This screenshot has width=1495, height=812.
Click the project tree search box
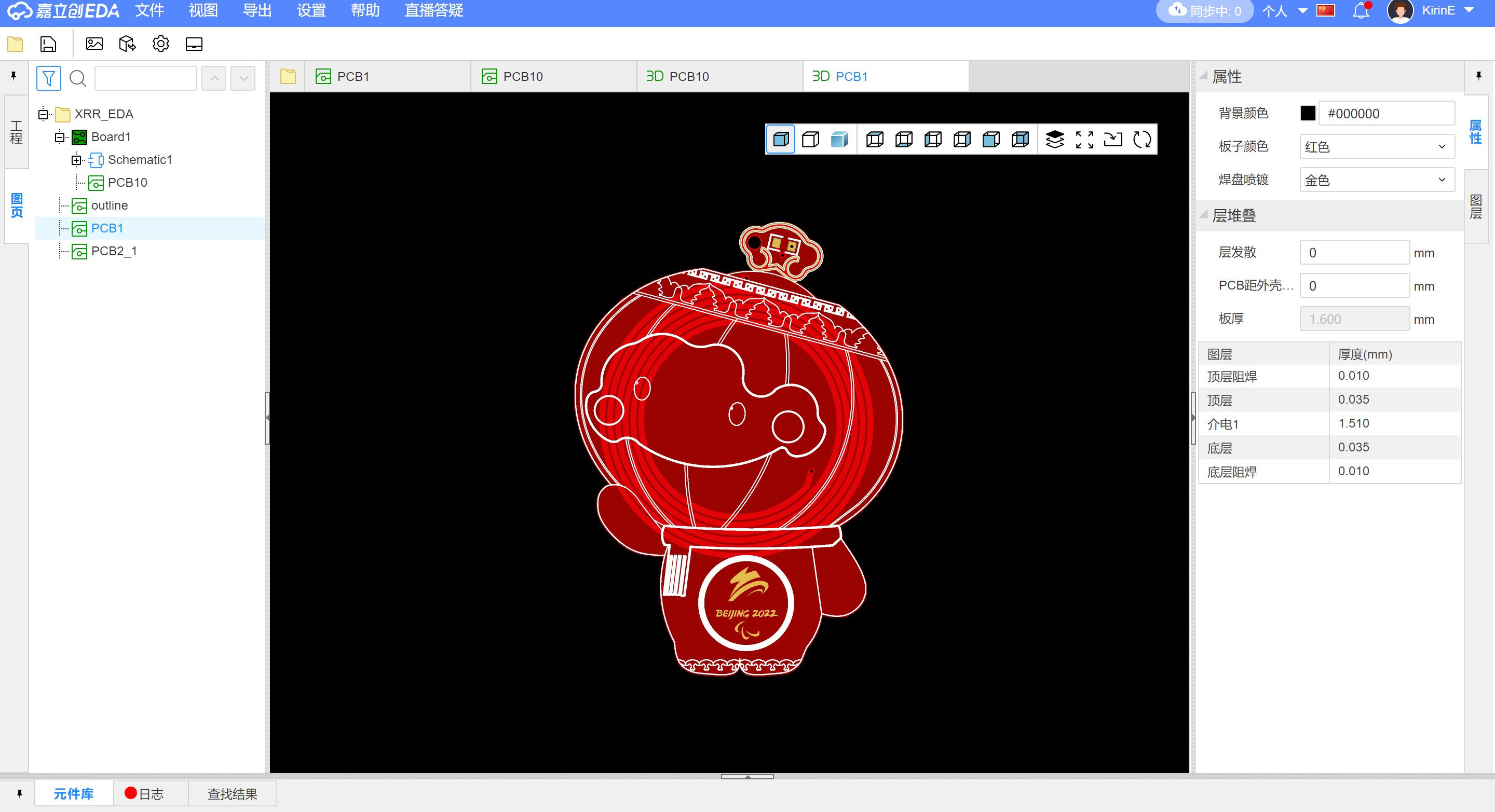(x=146, y=78)
